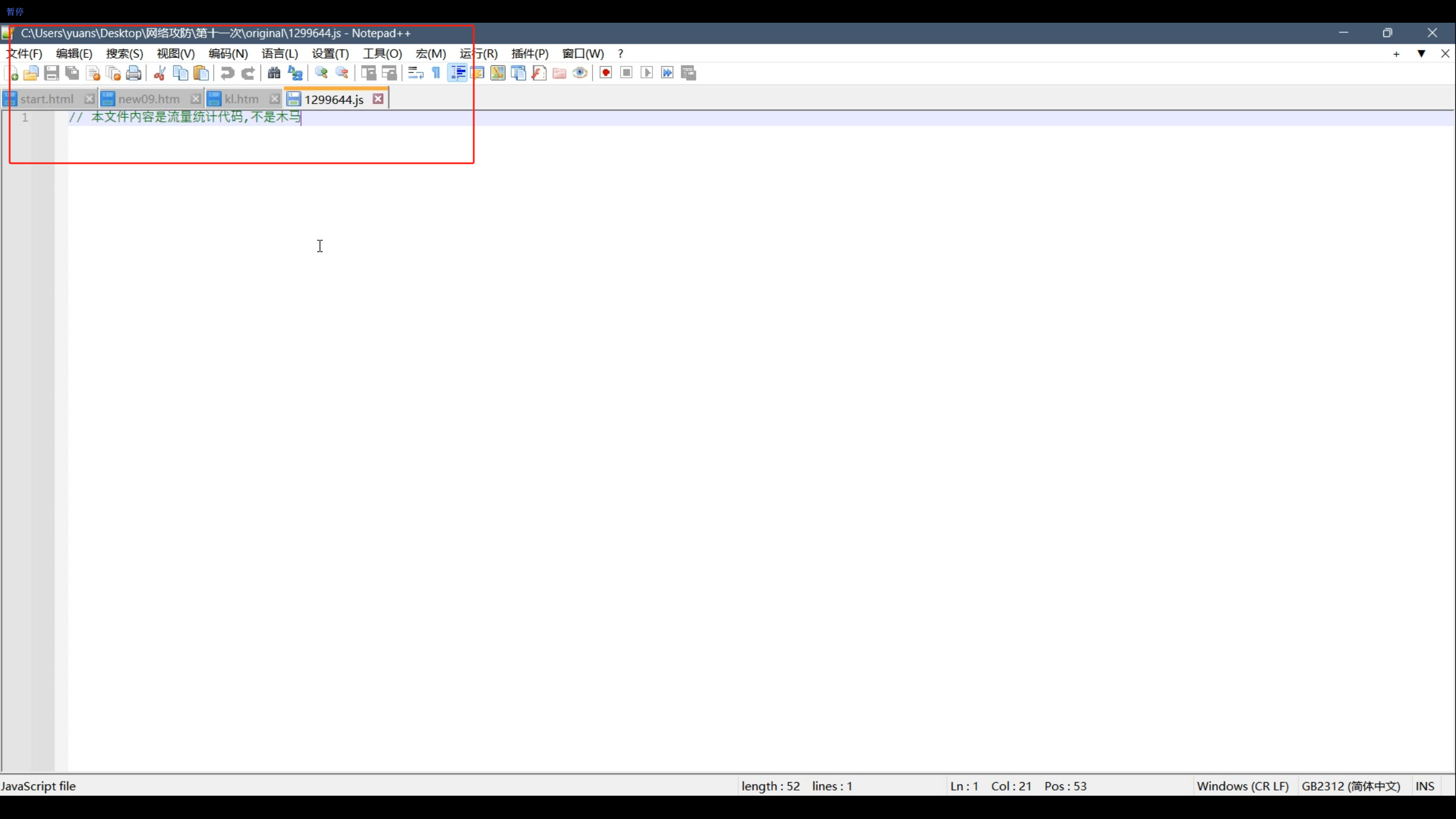Open the 编码(N) encoding menu
Image resolution: width=1456 pixels, height=819 pixels.
[x=228, y=53]
